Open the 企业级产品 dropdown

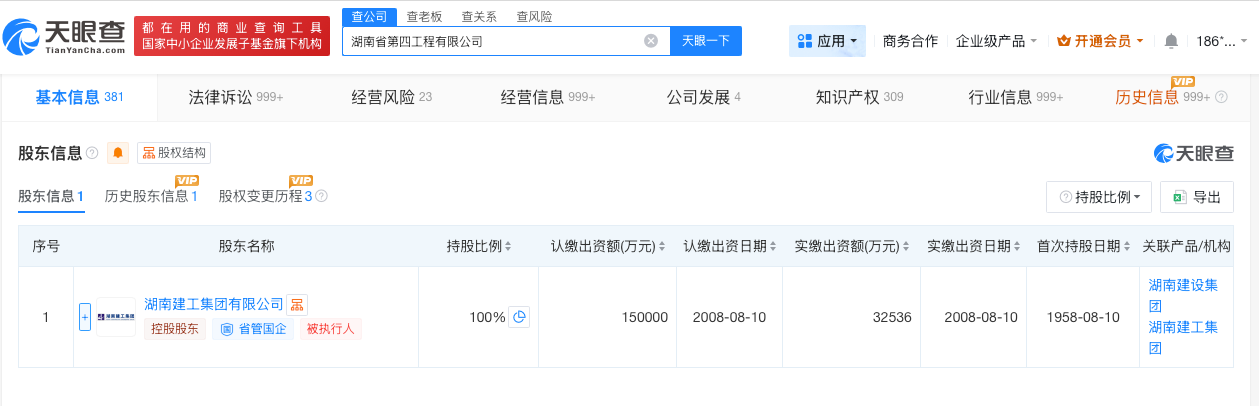[x=996, y=41]
